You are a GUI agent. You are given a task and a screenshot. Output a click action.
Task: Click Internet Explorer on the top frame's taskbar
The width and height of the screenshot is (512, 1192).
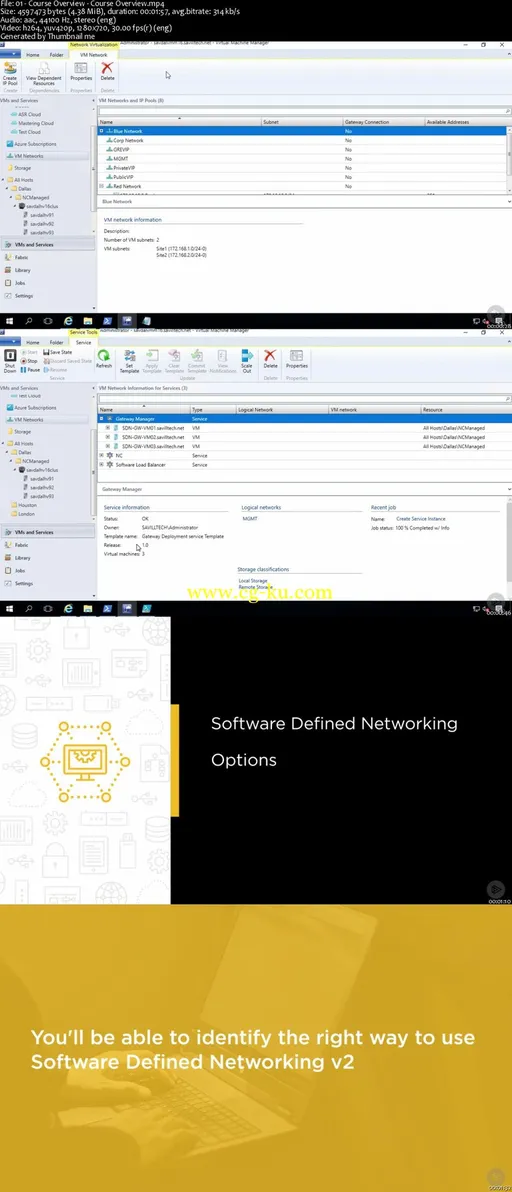[x=68, y=321]
